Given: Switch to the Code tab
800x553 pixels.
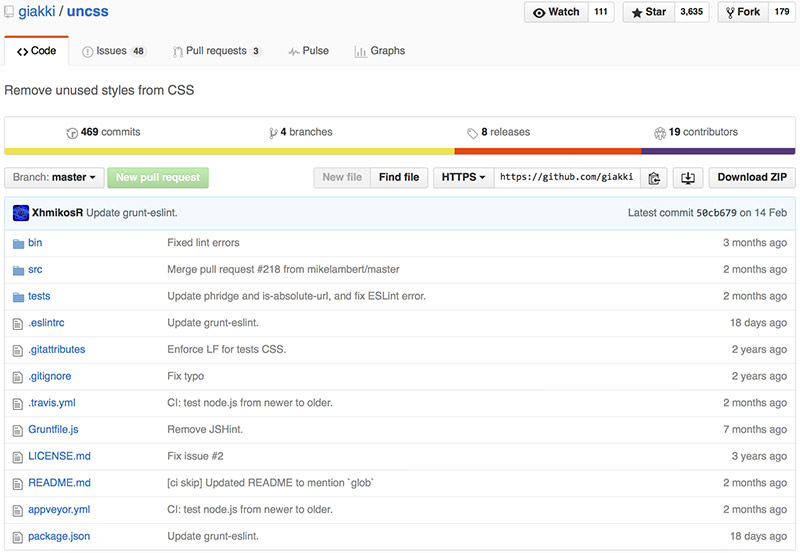Looking at the screenshot, I should click(x=36, y=51).
